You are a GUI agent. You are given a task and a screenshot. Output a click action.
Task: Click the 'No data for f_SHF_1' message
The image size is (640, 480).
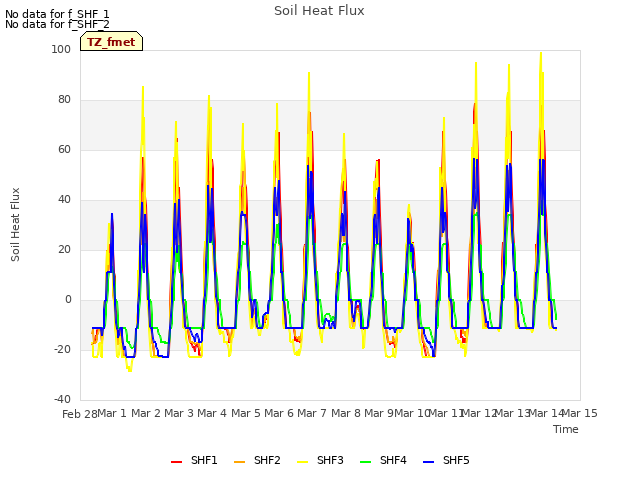57,14
